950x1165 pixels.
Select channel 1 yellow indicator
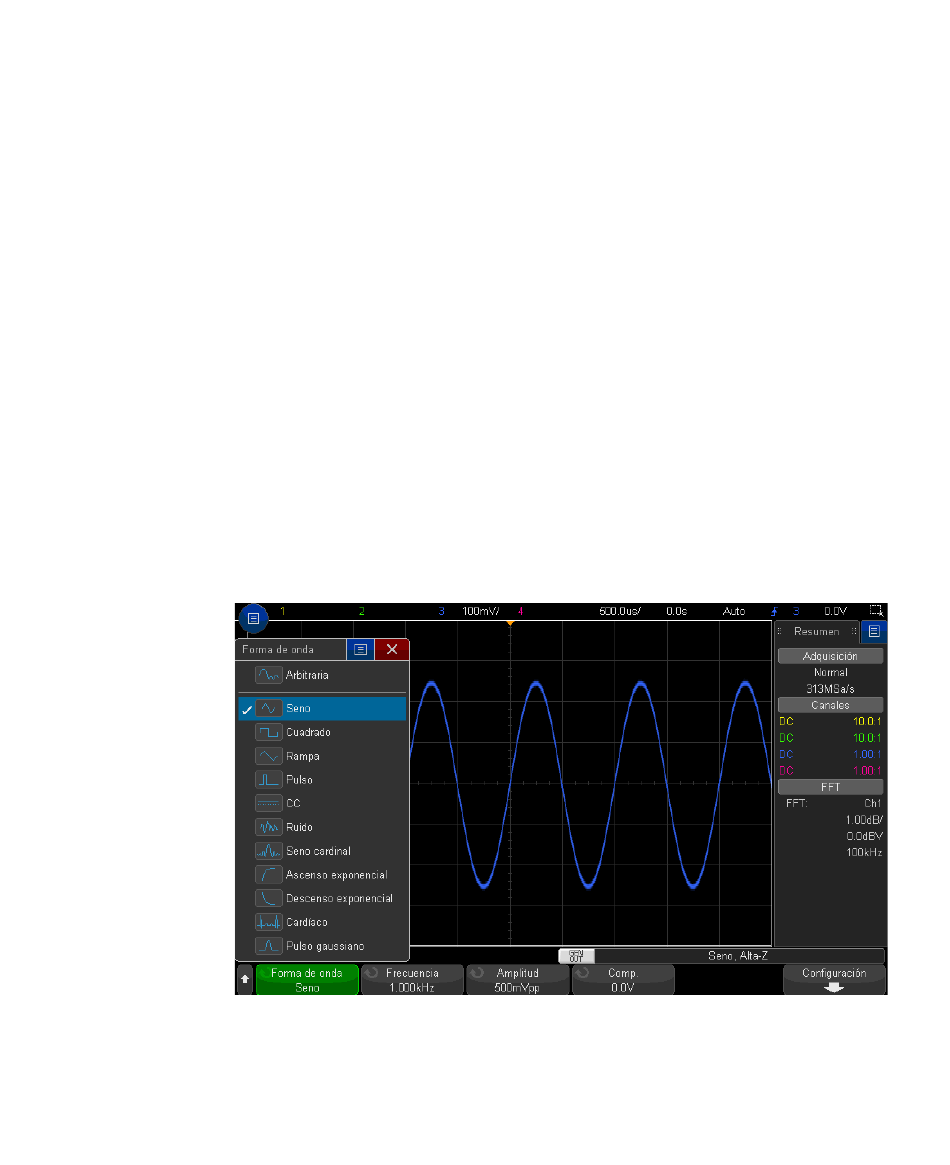[282, 611]
